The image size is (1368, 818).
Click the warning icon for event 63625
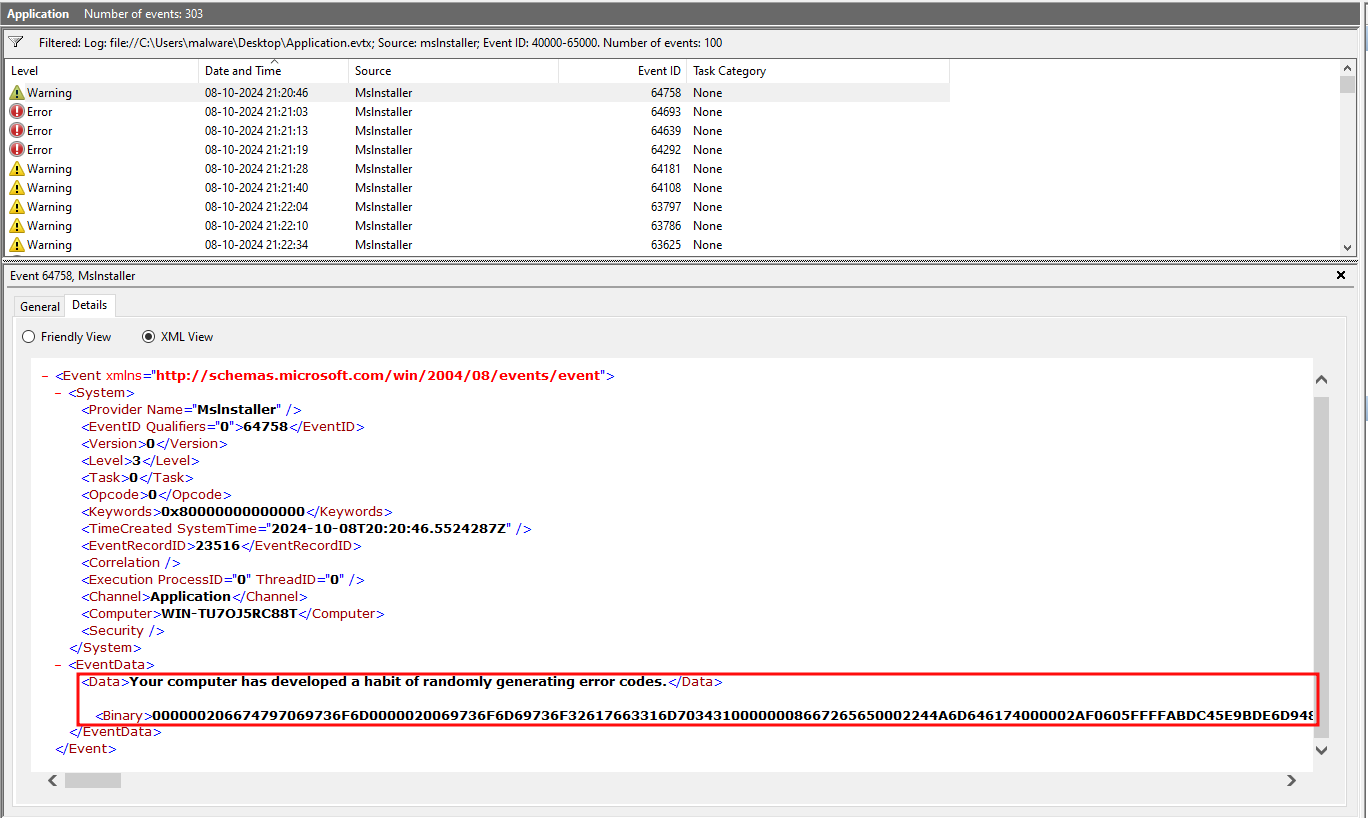[x=17, y=245]
